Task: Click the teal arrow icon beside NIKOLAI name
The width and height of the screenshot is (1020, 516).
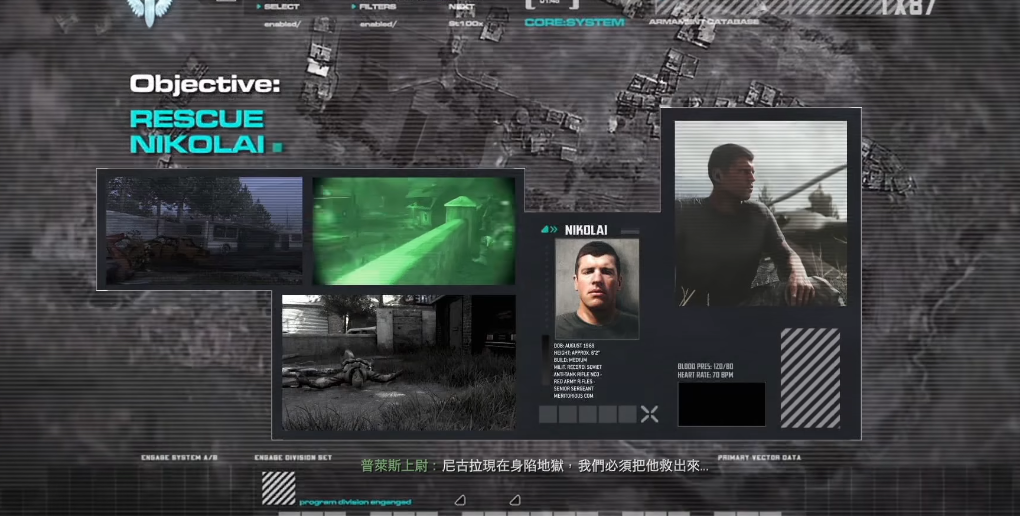Action: pyautogui.click(x=549, y=230)
